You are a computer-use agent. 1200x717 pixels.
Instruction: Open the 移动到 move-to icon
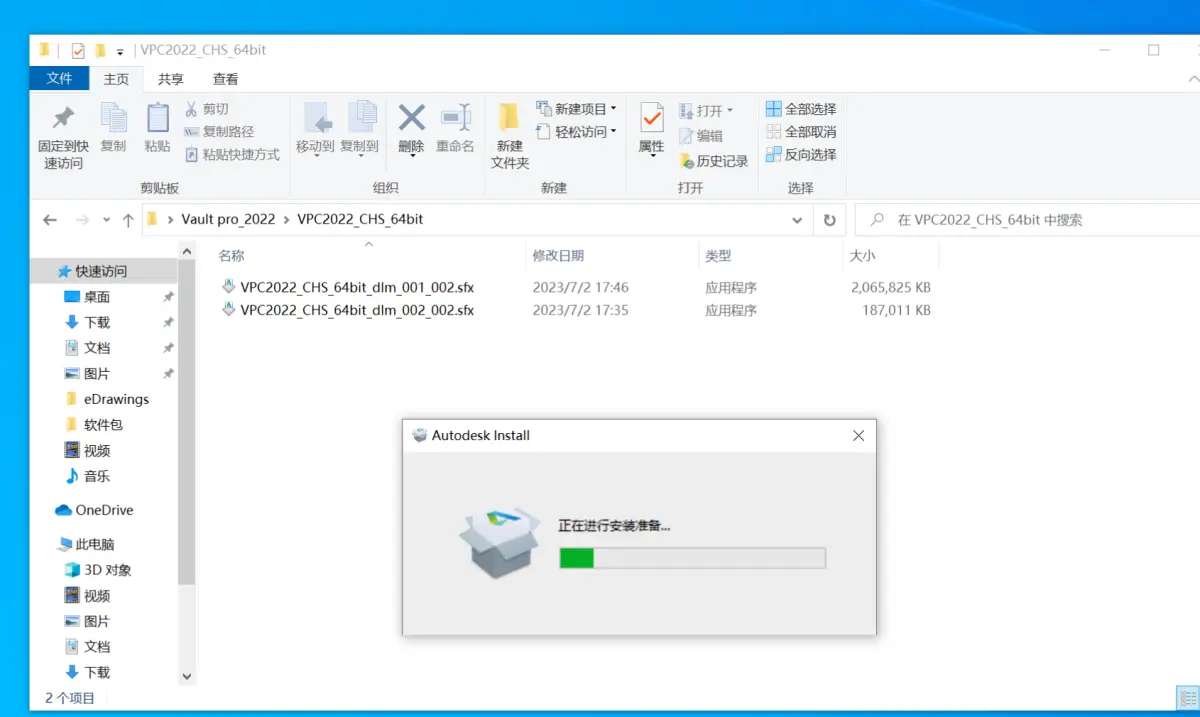[x=316, y=118]
